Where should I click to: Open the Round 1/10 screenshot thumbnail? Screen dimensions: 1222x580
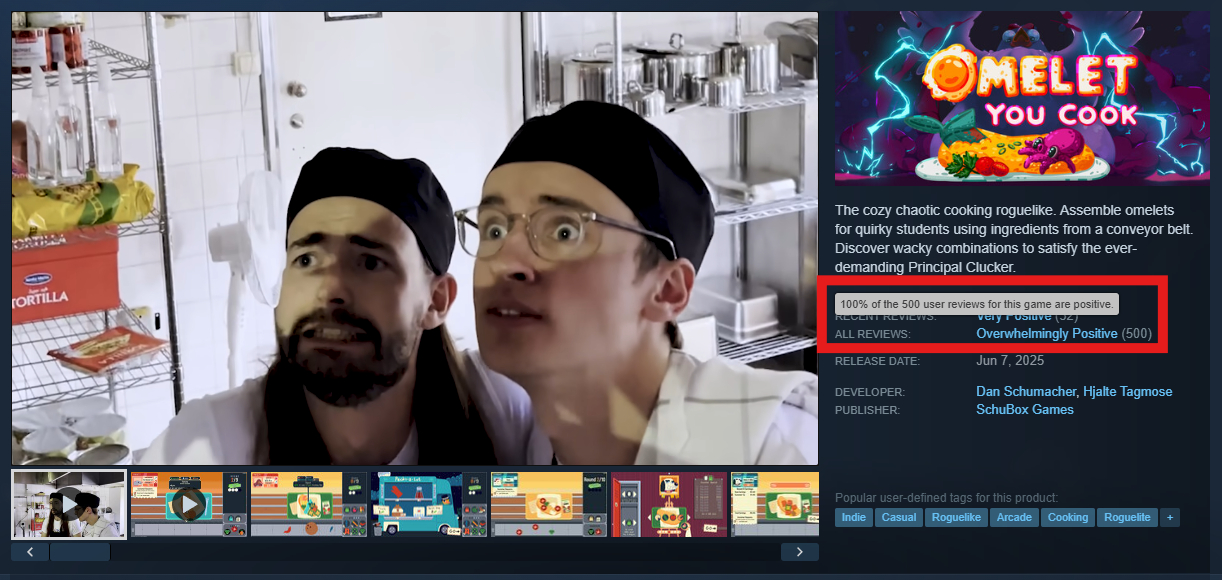[548, 505]
